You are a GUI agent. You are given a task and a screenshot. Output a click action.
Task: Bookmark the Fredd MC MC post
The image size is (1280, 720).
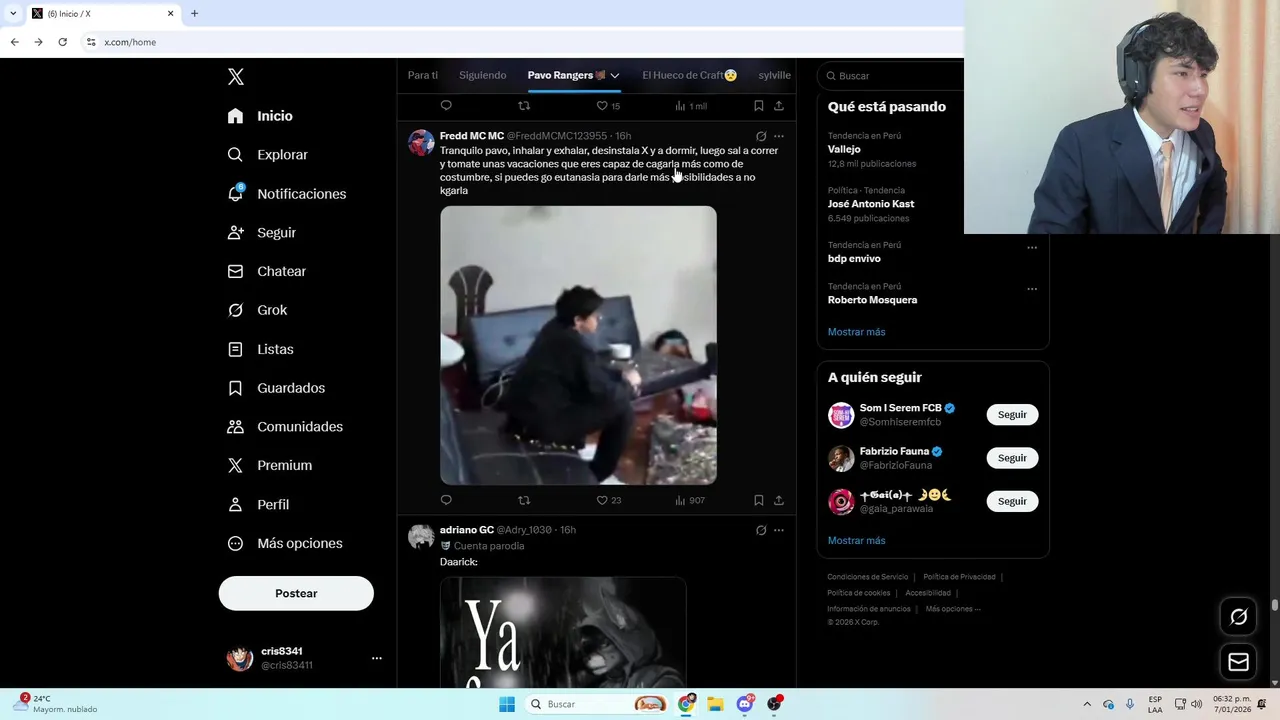click(x=759, y=500)
